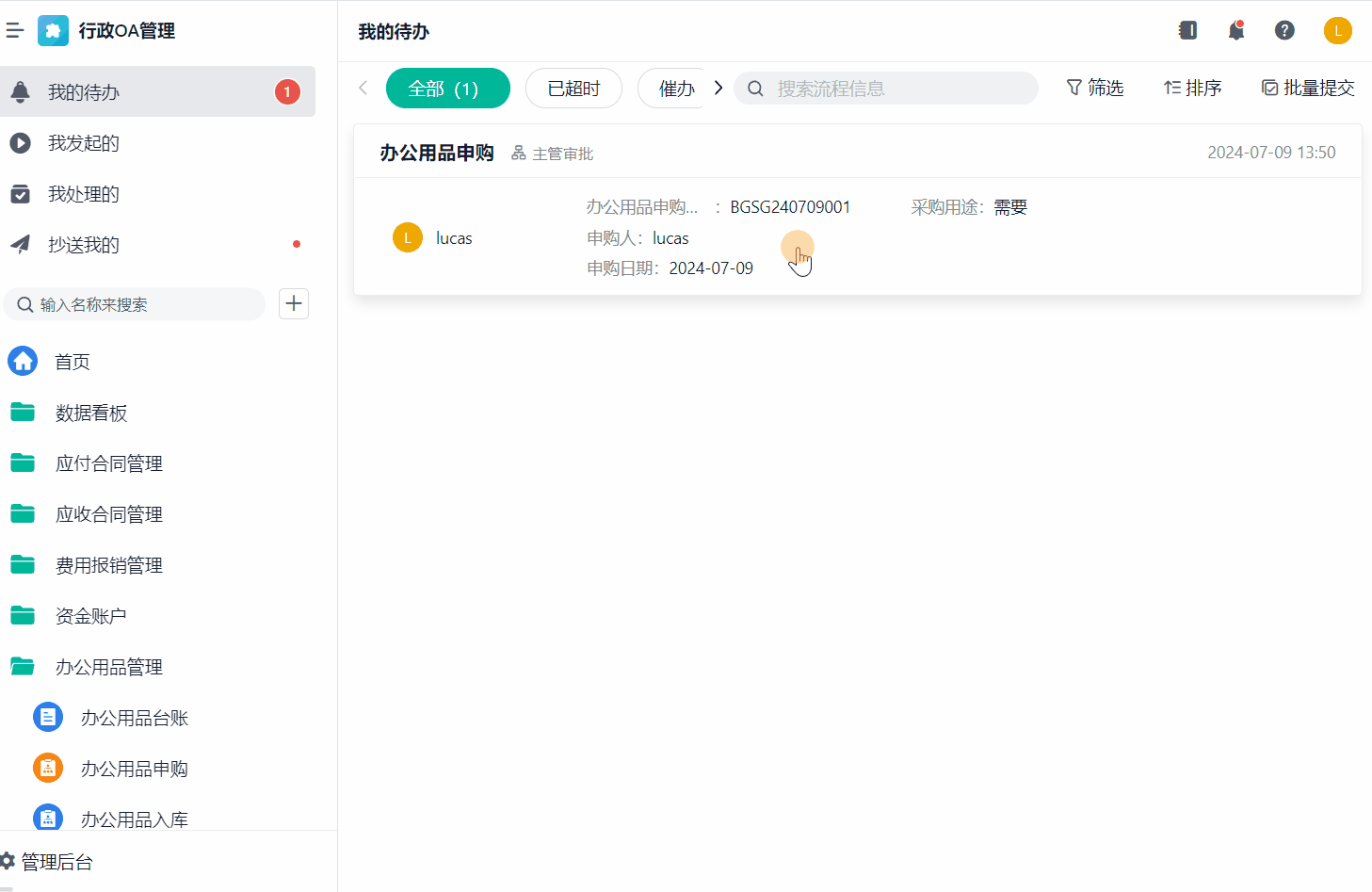Click the 行政OA管理 app logo
This screenshot has height=892, width=1372.
coord(53,31)
